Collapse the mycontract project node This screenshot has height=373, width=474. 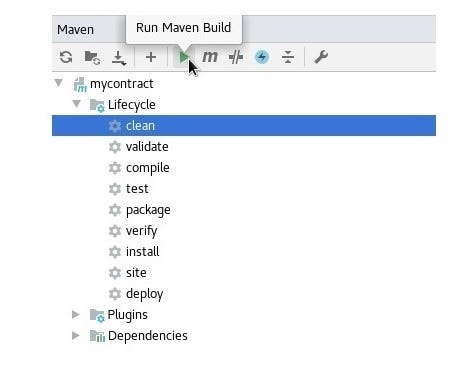pos(59,82)
